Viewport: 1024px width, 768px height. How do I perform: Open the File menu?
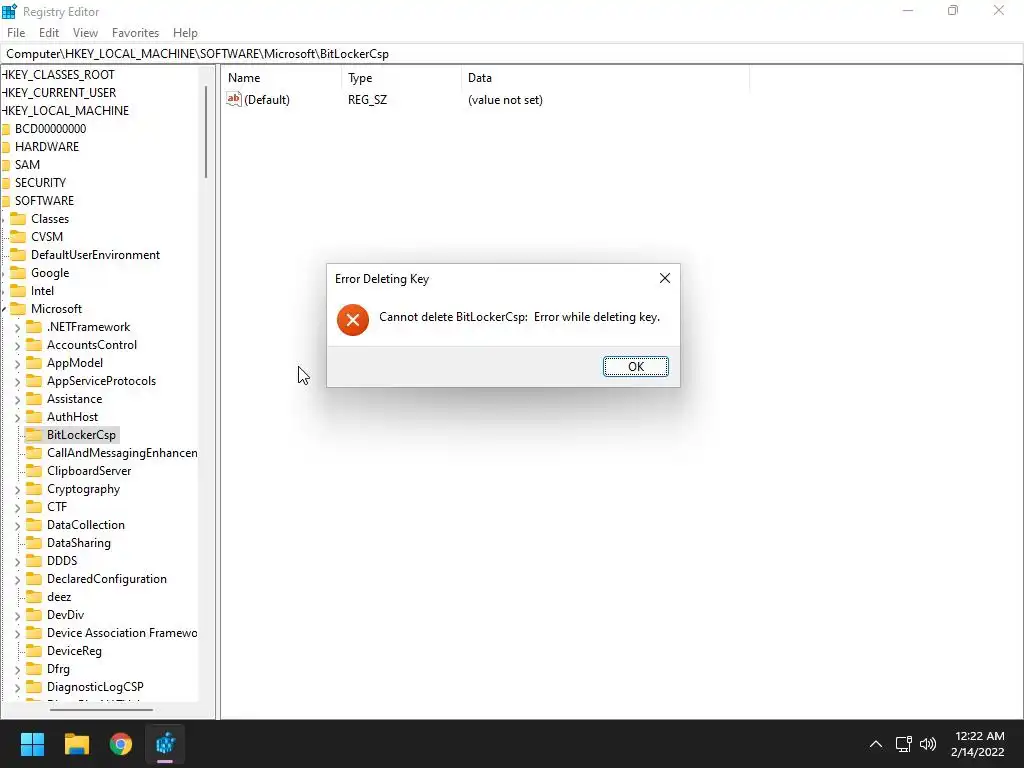pyautogui.click(x=16, y=33)
